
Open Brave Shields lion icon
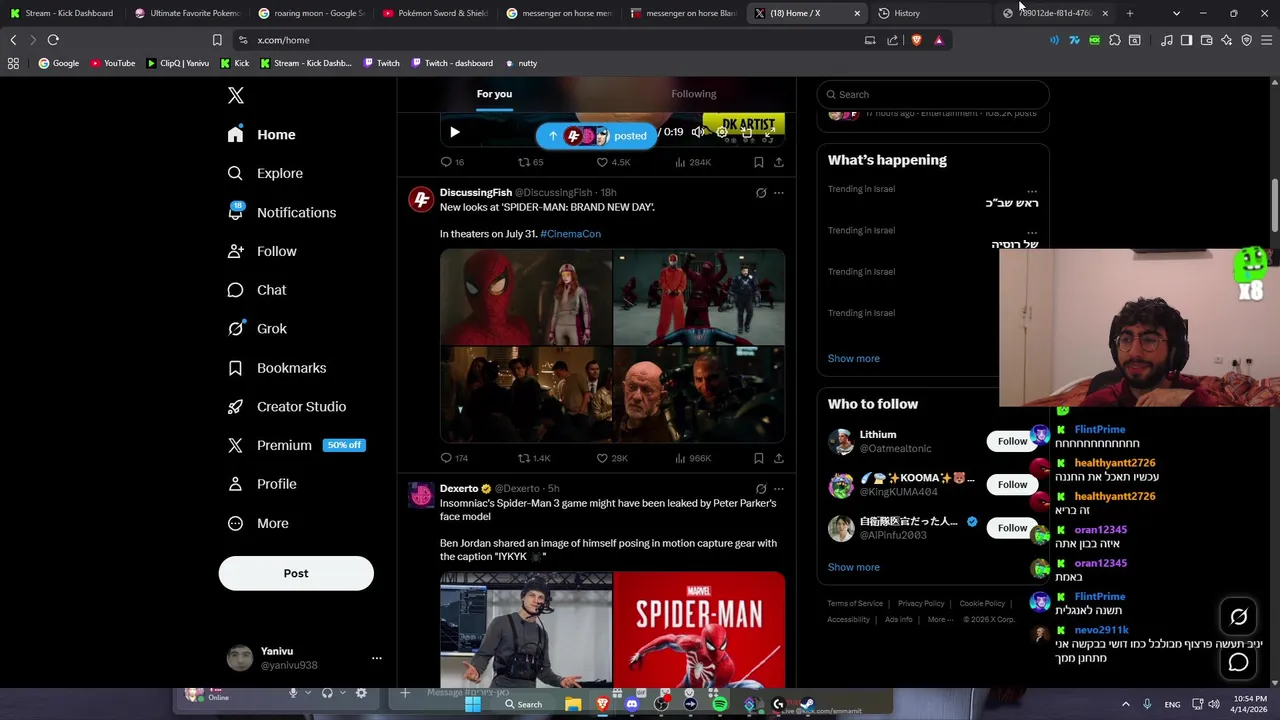click(x=916, y=40)
